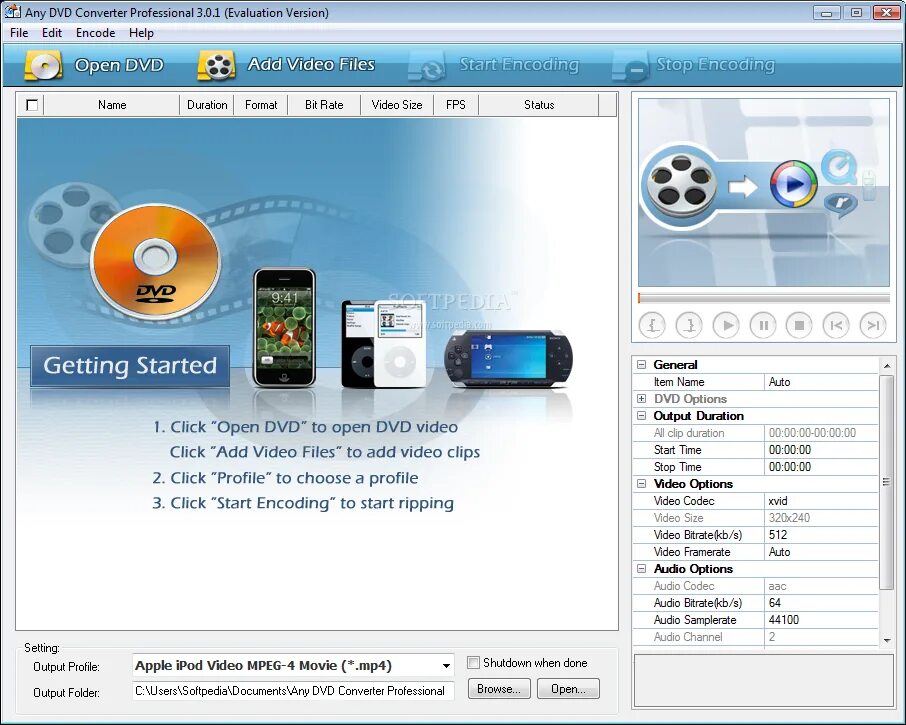
Task: Click the Start Time value 00:00:00
Action: pyautogui.click(x=821, y=450)
